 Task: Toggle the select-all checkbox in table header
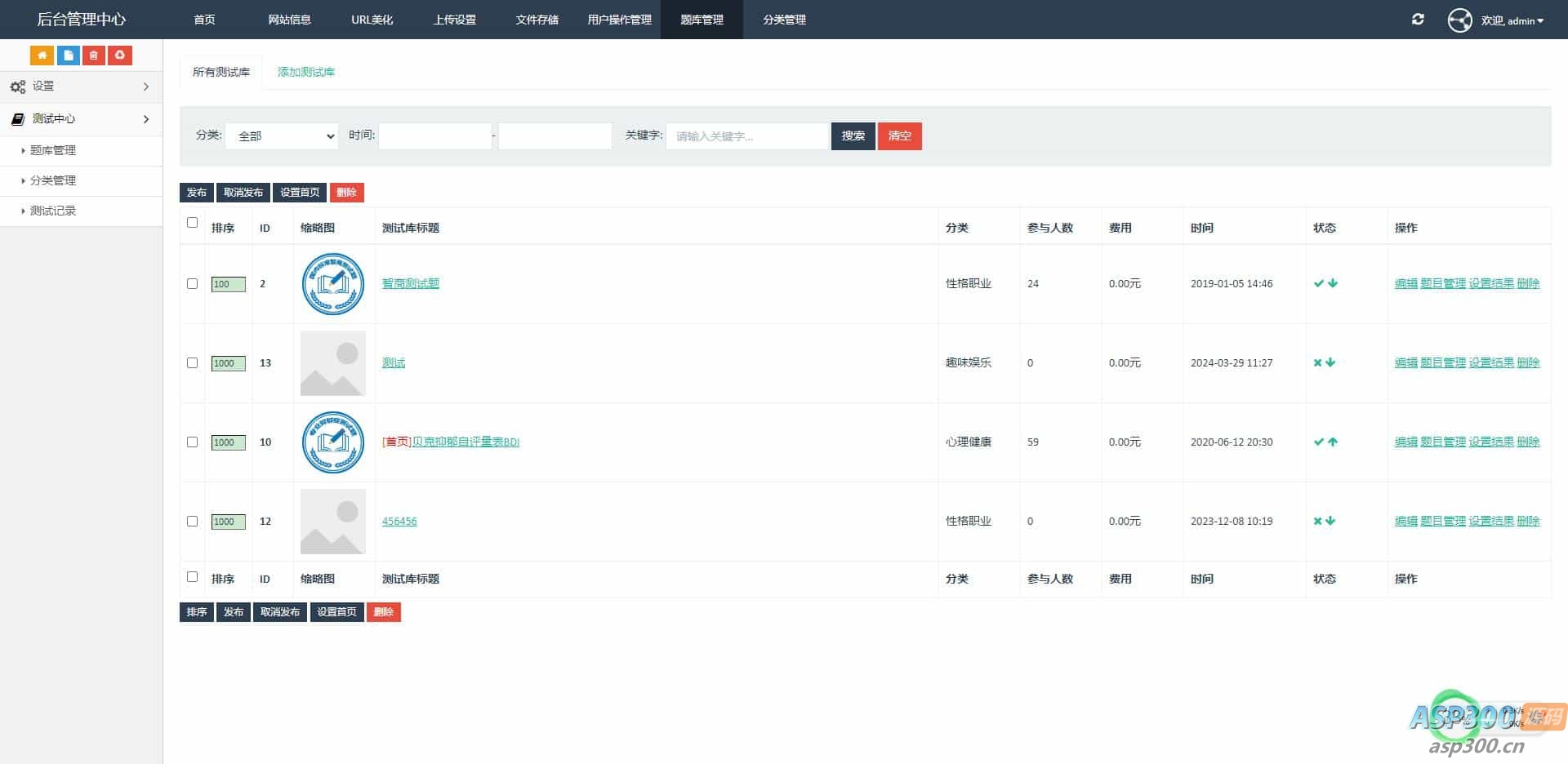192,223
